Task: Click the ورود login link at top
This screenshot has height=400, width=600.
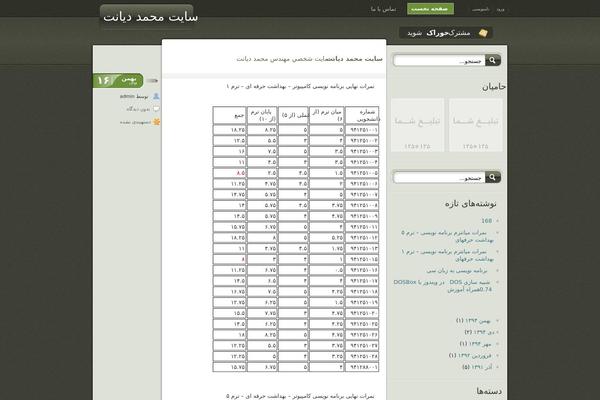Action: [500, 9]
